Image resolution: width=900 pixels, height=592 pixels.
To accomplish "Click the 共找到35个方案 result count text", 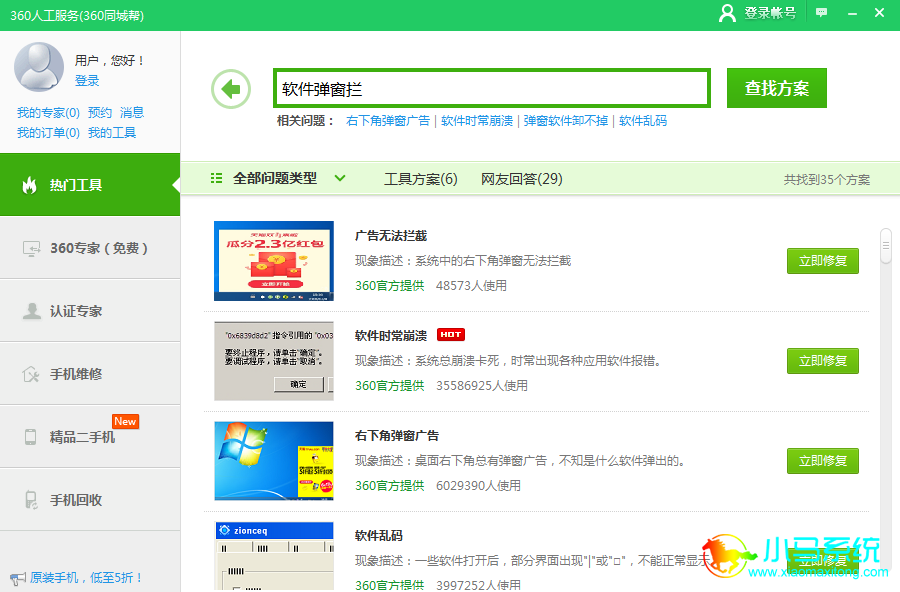I will tap(827, 180).
